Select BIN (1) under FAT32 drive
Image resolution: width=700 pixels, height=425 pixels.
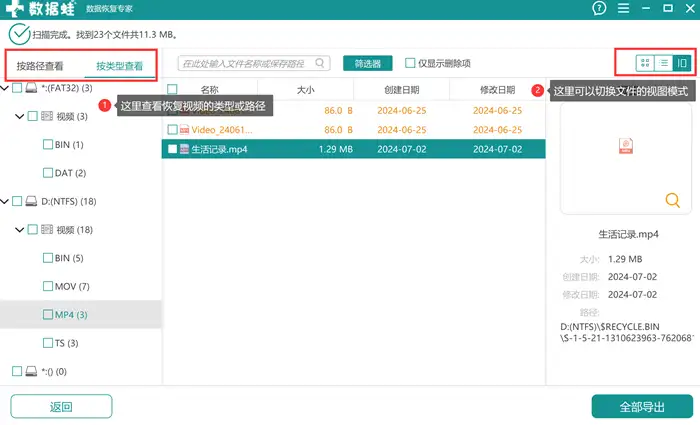(69, 145)
